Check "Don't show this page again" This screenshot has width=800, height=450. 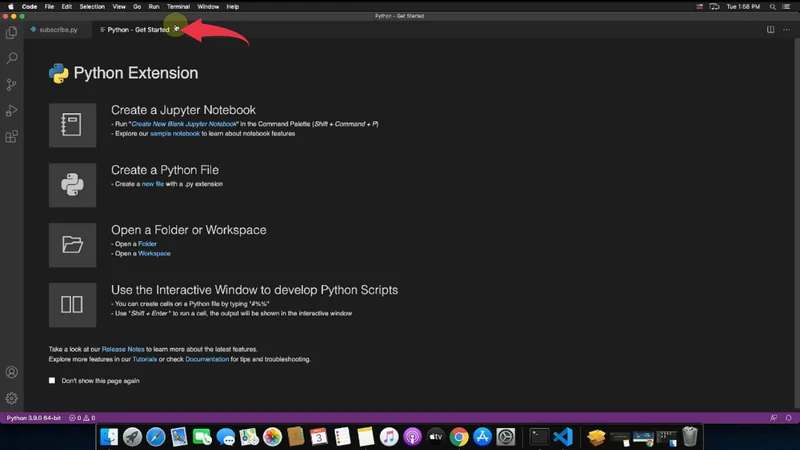click(53, 380)
